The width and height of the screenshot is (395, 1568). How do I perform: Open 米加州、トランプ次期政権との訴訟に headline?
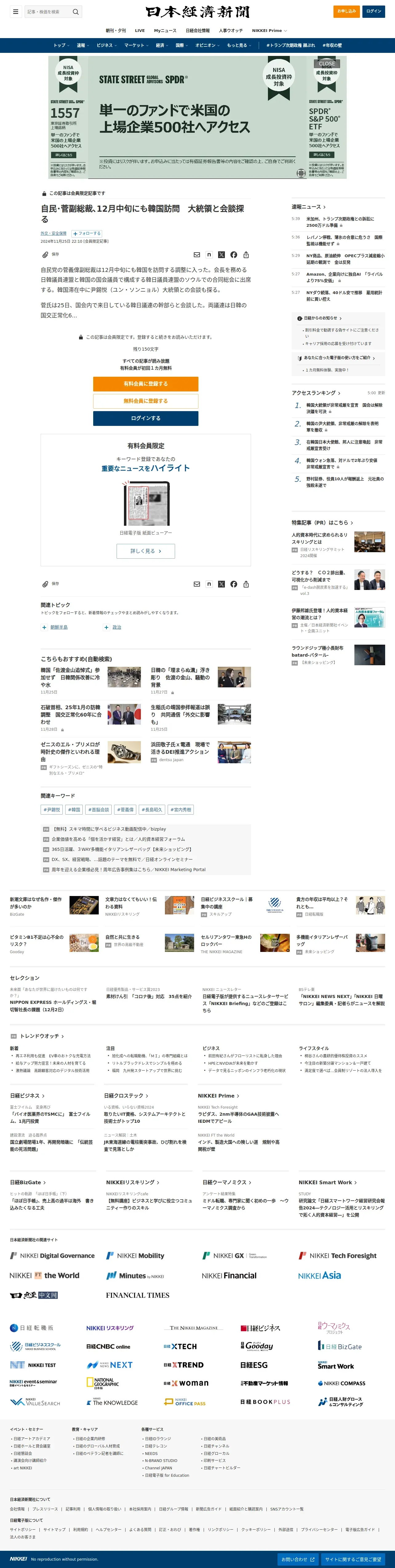340,222
